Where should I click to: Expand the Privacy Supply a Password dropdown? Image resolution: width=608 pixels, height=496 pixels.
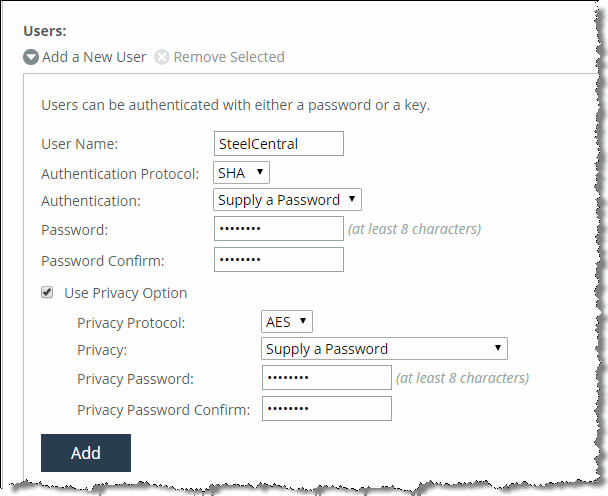(x=384, y=349)
